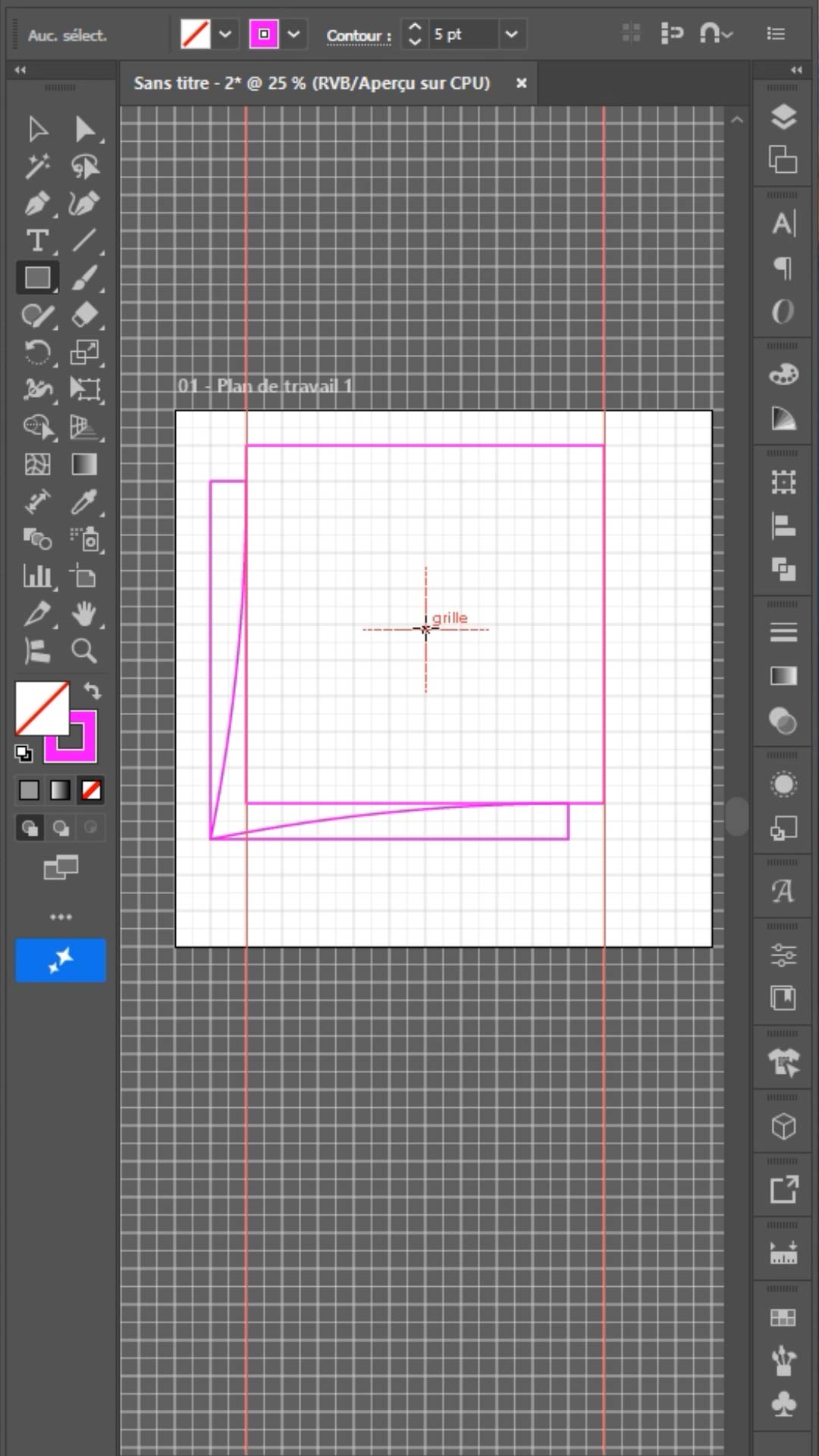Open the Layers panel icon

(x=783, y=117)
